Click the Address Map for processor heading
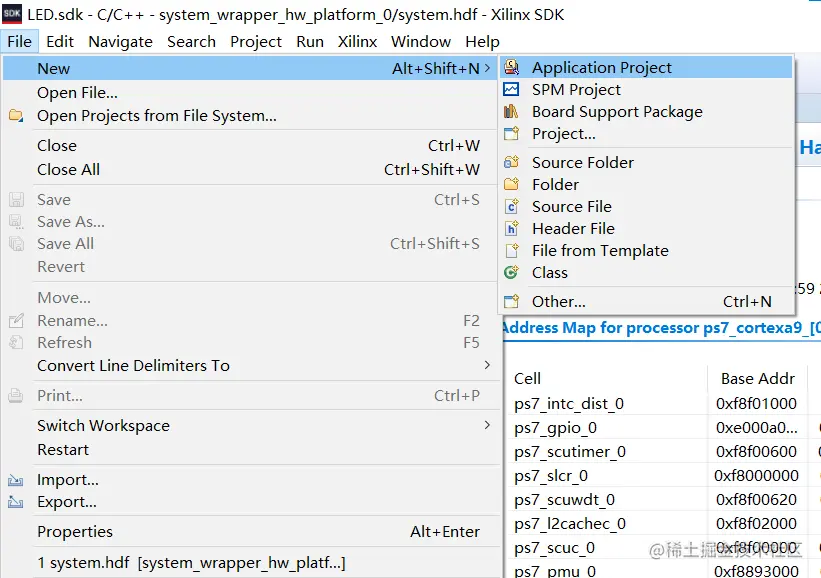 tap(661, 328)
